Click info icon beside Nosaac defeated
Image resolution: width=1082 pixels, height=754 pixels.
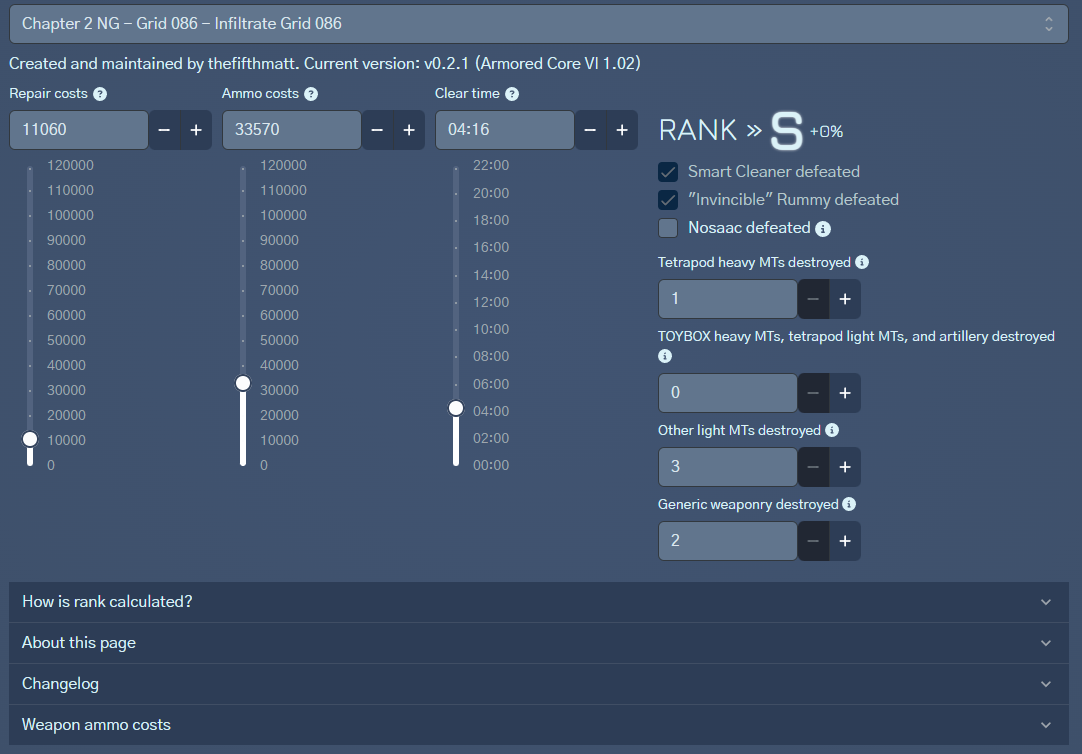coord(823,229)
